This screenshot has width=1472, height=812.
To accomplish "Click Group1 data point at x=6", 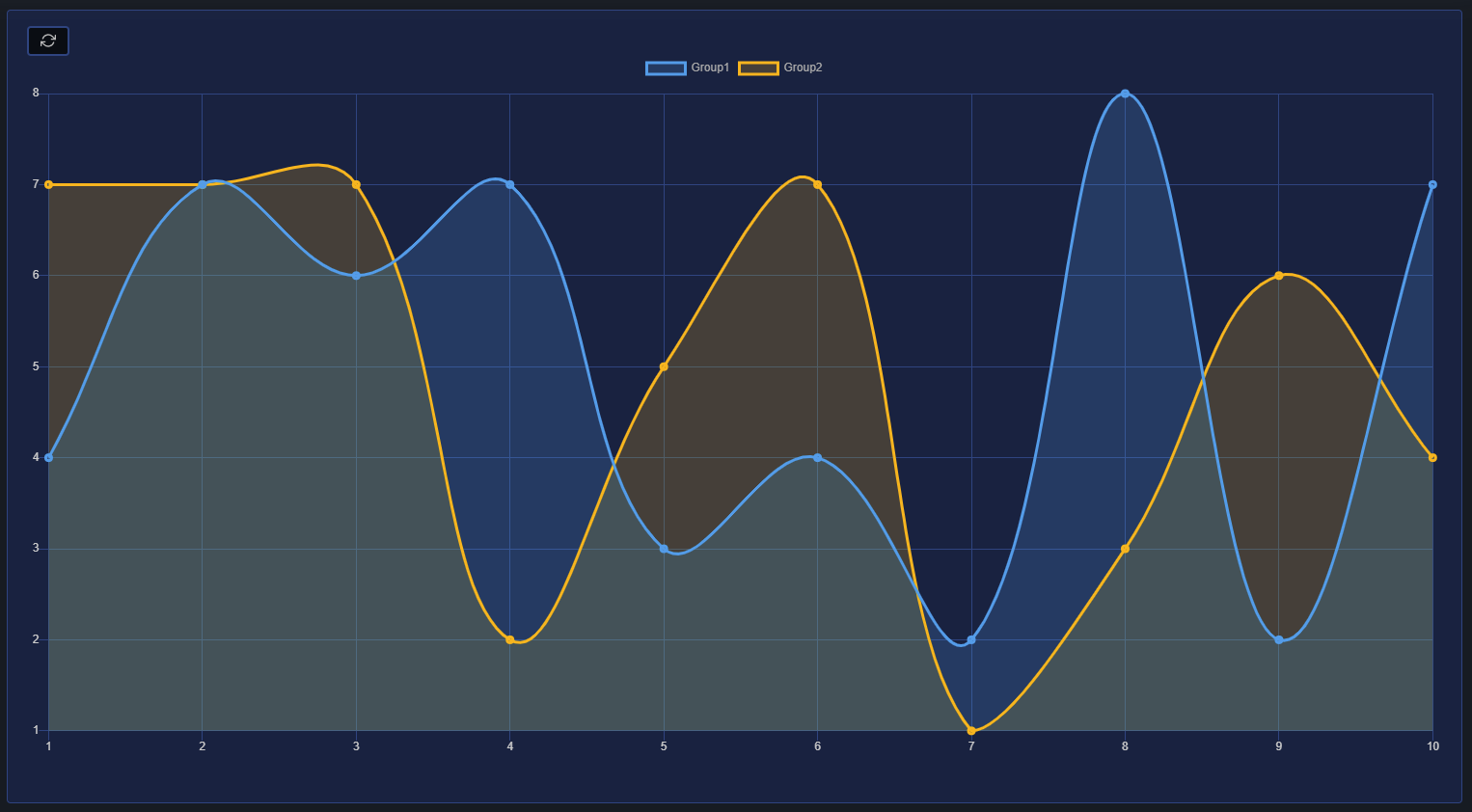I will click(x=818, y=457).
